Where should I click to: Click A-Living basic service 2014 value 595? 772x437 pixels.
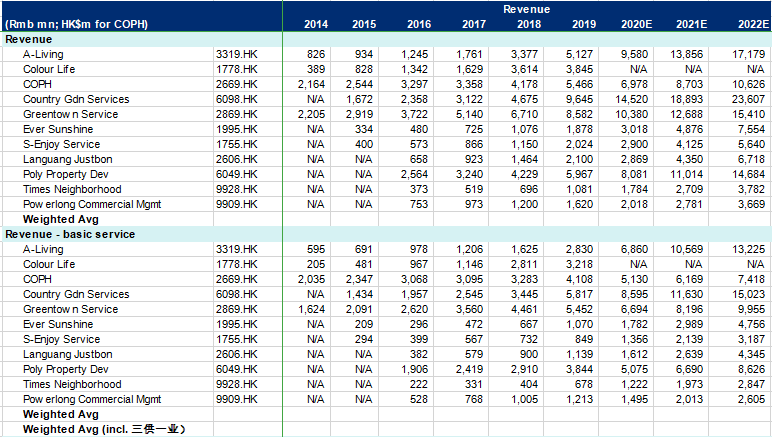[x=316, y=250]
